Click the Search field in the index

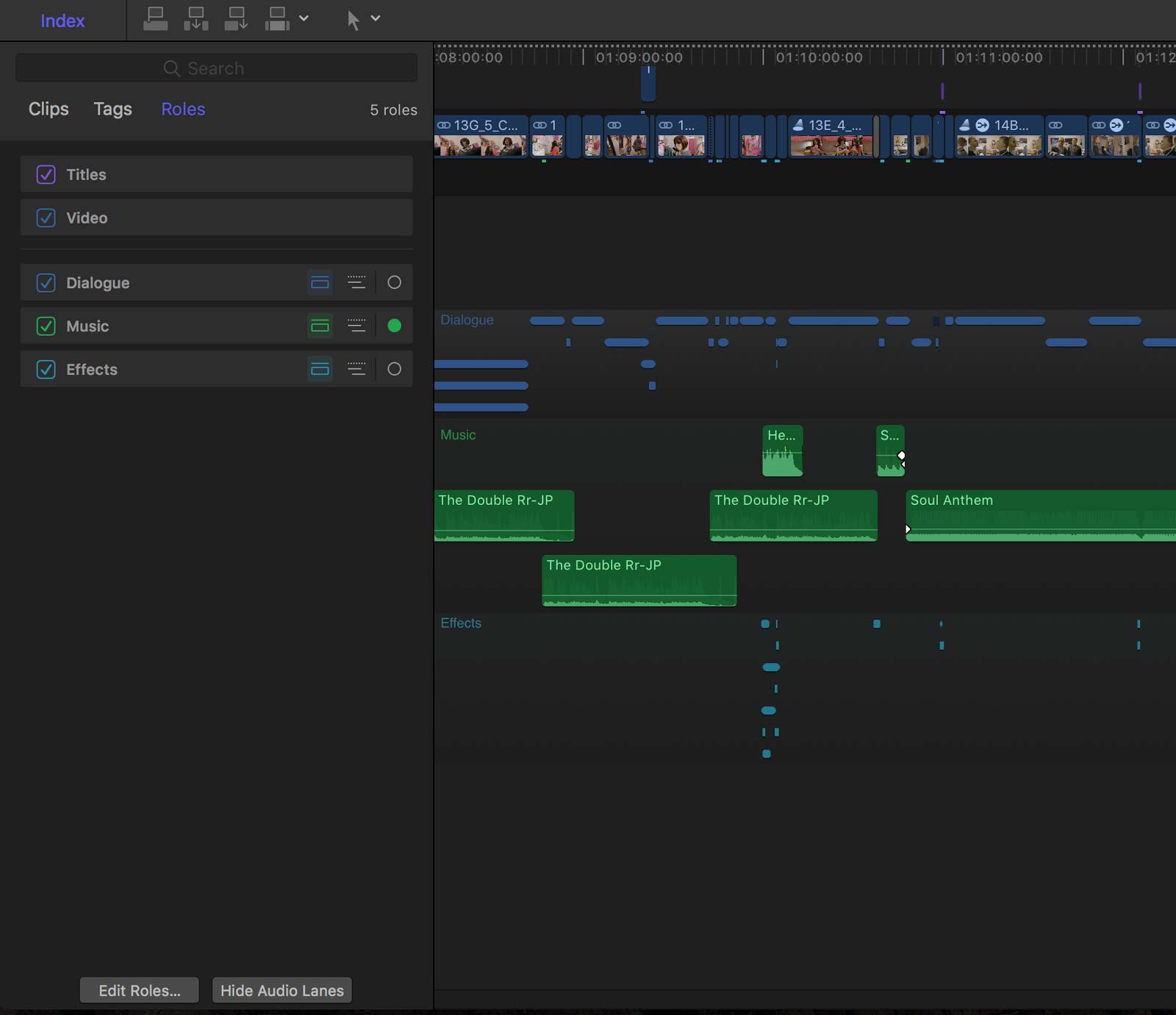[216, 68]
